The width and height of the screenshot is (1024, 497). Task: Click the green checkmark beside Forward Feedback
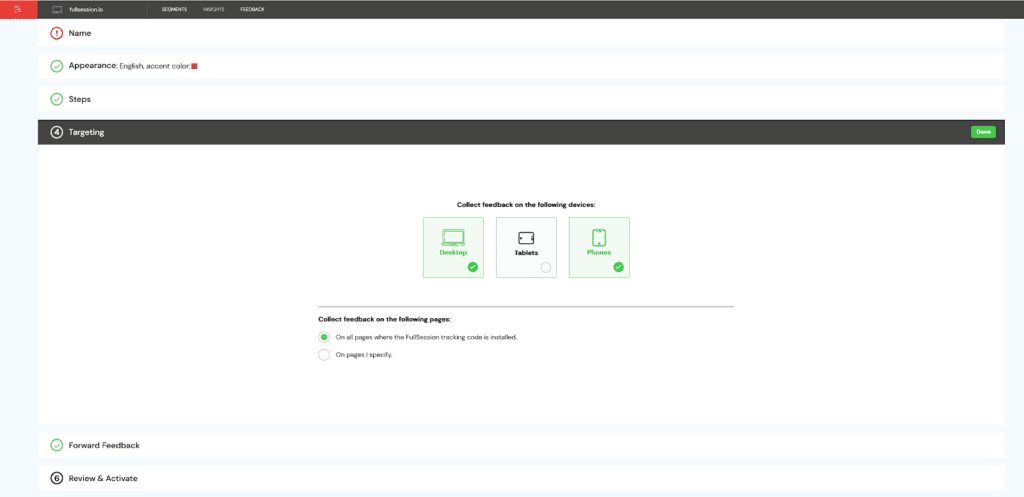tap(57, 445)
